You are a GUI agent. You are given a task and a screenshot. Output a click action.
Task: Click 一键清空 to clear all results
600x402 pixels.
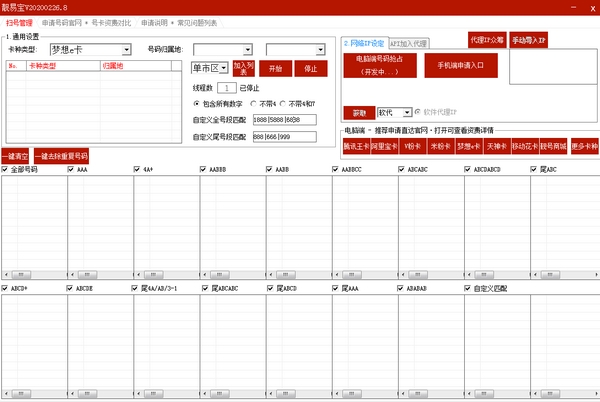pos(16,156)
